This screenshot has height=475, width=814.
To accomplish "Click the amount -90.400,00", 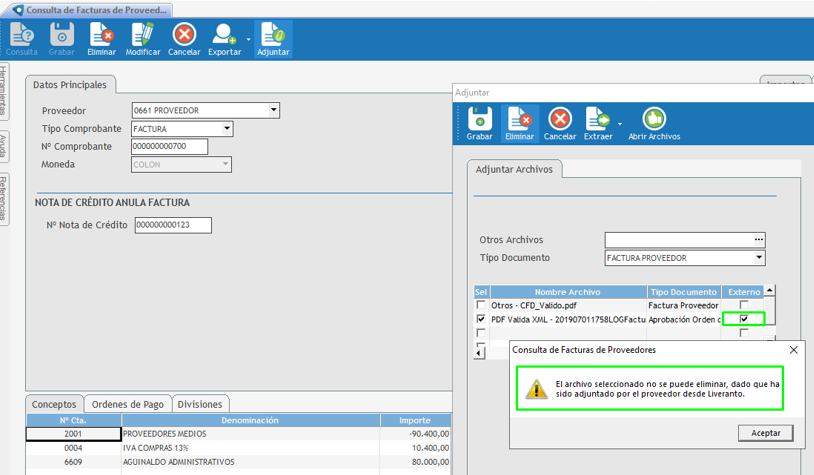I will [x=429, y=433].
